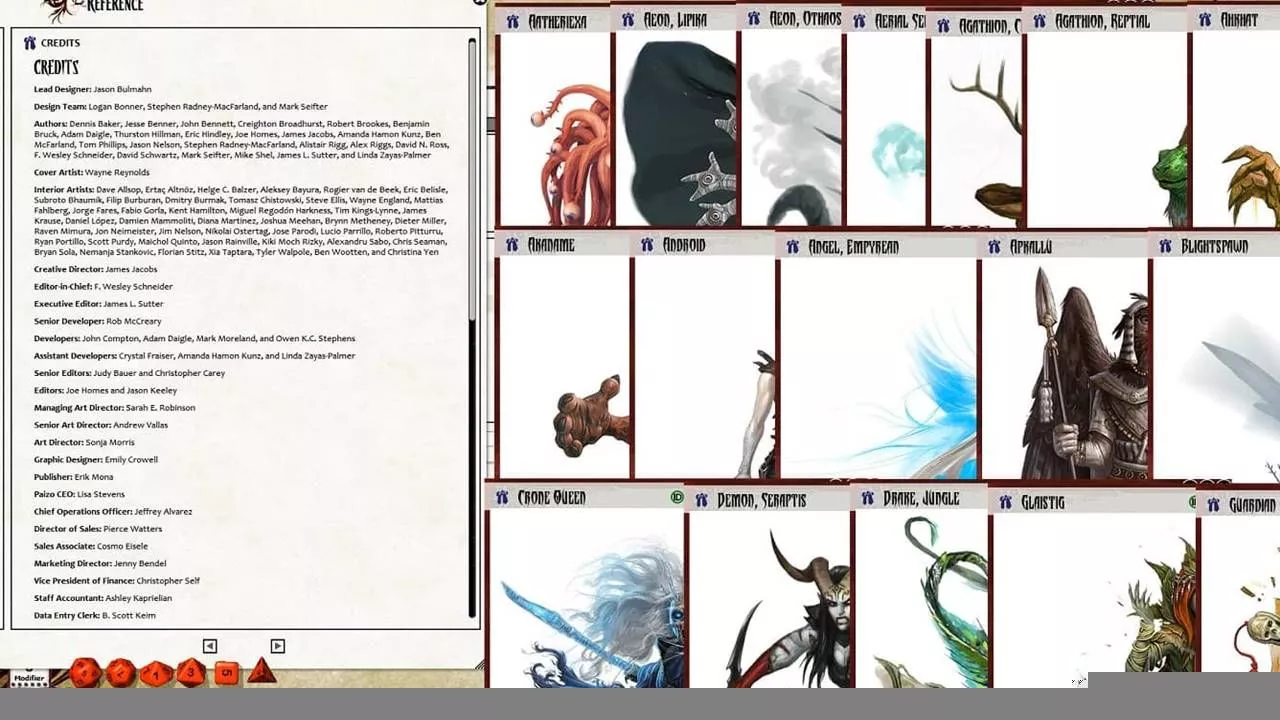Go to previous reference page
Image resolution: width=1280 pixels, height=720 pixels.
point(209,646)
